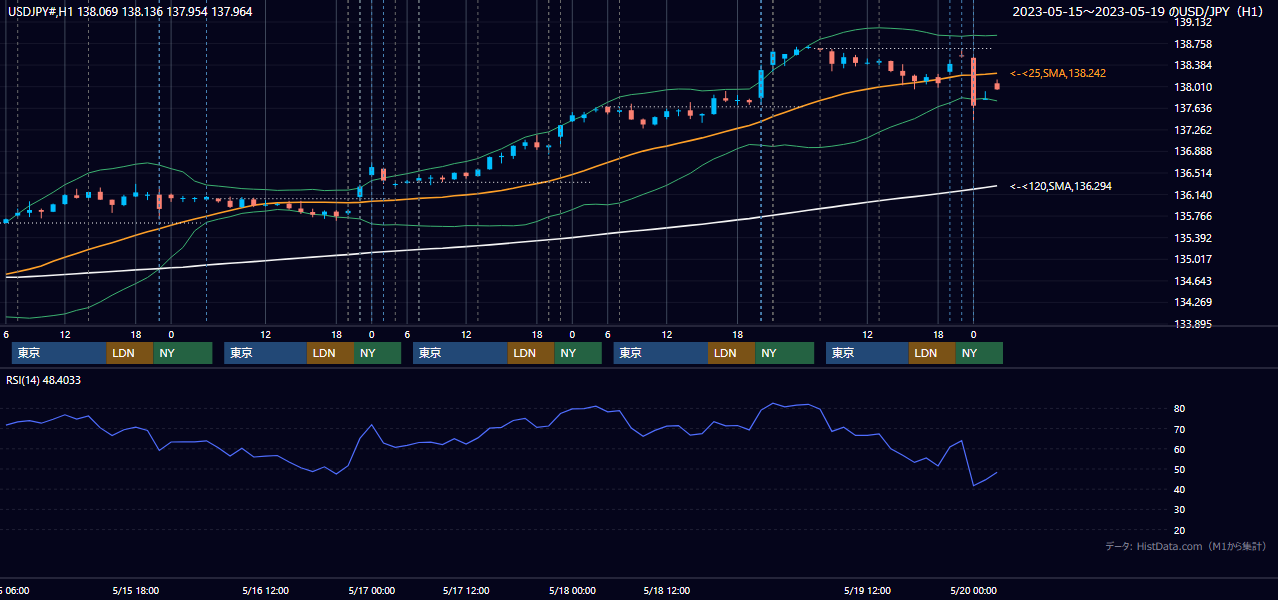Click the 134.643 price axis label
This screenshot has width=1278, height=600.
(1193, 281)
